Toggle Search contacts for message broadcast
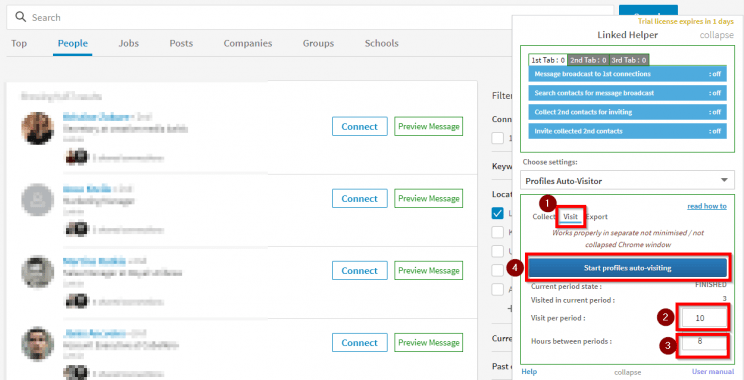This screenshot has width=744, height=380. click(627, 93)
